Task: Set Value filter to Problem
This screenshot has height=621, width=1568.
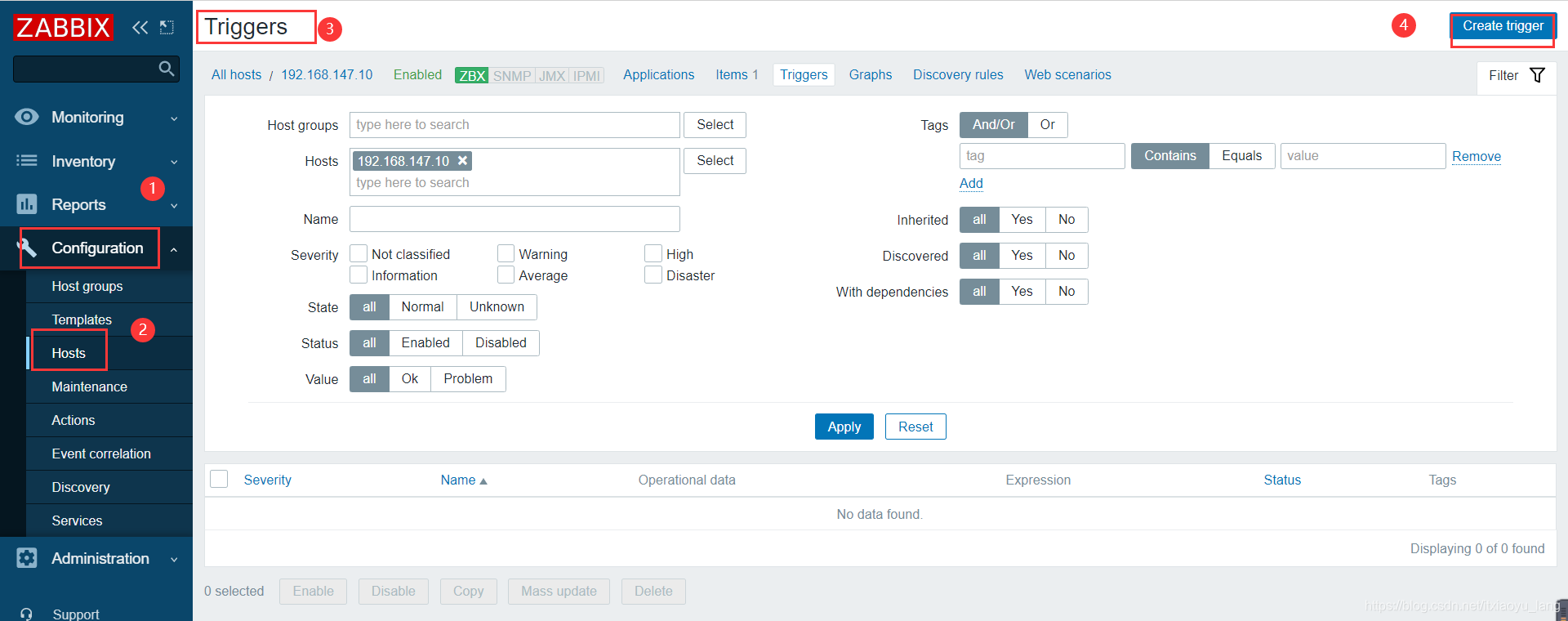Action: [468, 379]
